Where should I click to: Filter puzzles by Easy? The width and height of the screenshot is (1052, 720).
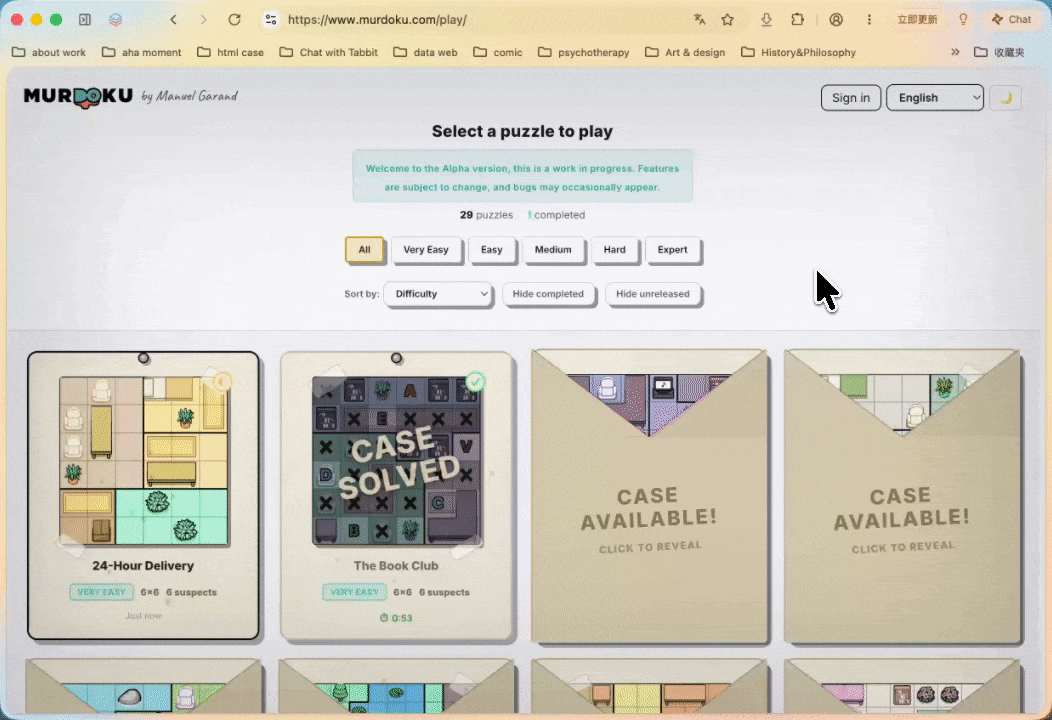pos(491,250)
